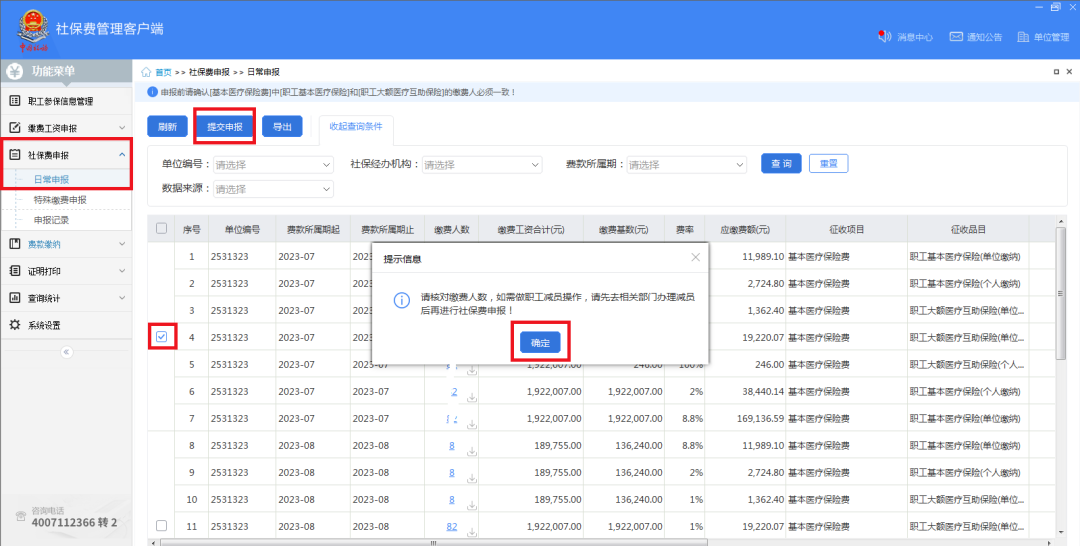
Task: Expand the 查询统计 menu chevron
Action: pos(122,297)
